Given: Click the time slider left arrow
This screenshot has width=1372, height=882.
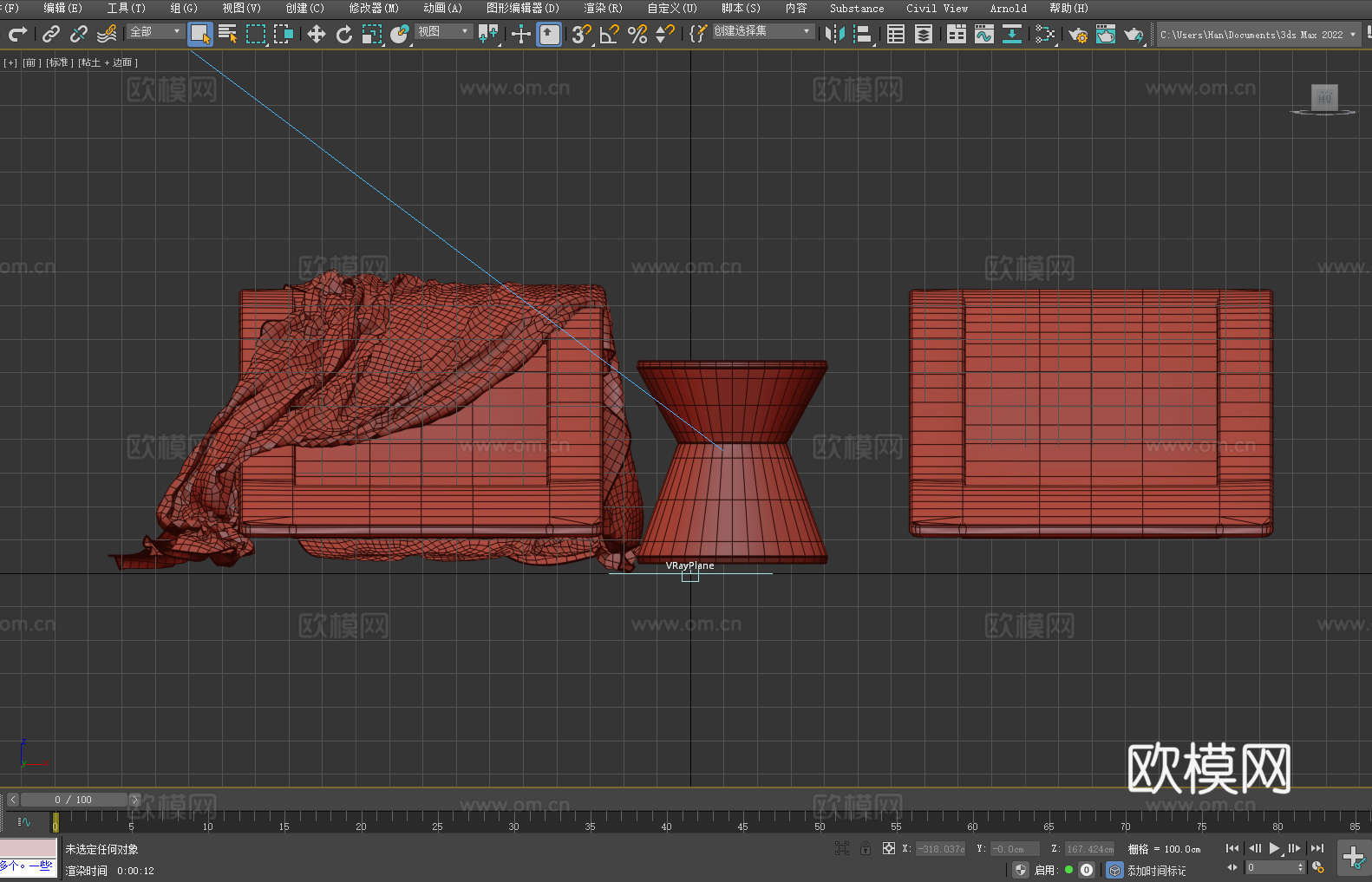Looking at the screenshot, I should click(x=12, y=800).
